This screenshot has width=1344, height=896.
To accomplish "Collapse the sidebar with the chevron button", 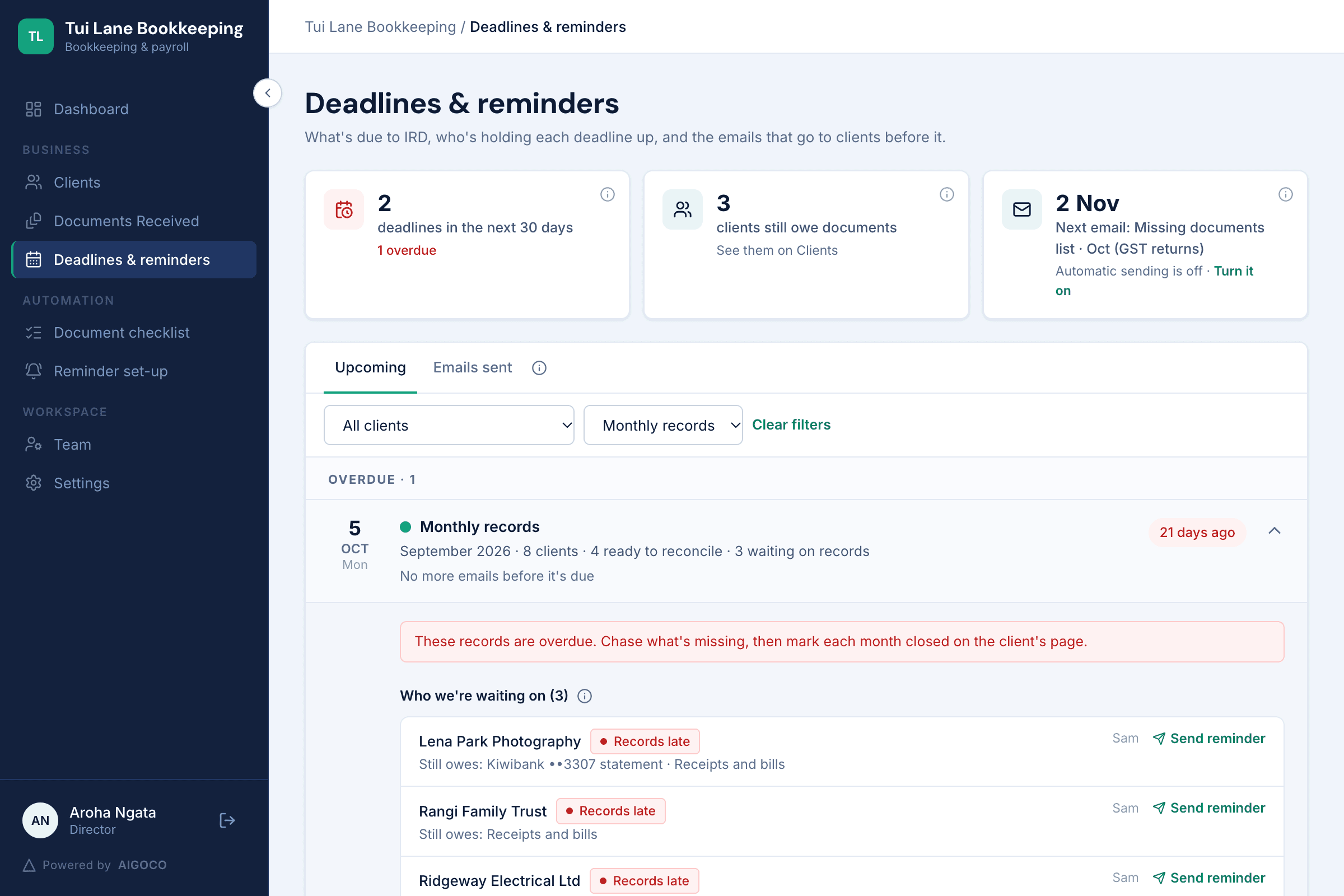I will [268, 92].
